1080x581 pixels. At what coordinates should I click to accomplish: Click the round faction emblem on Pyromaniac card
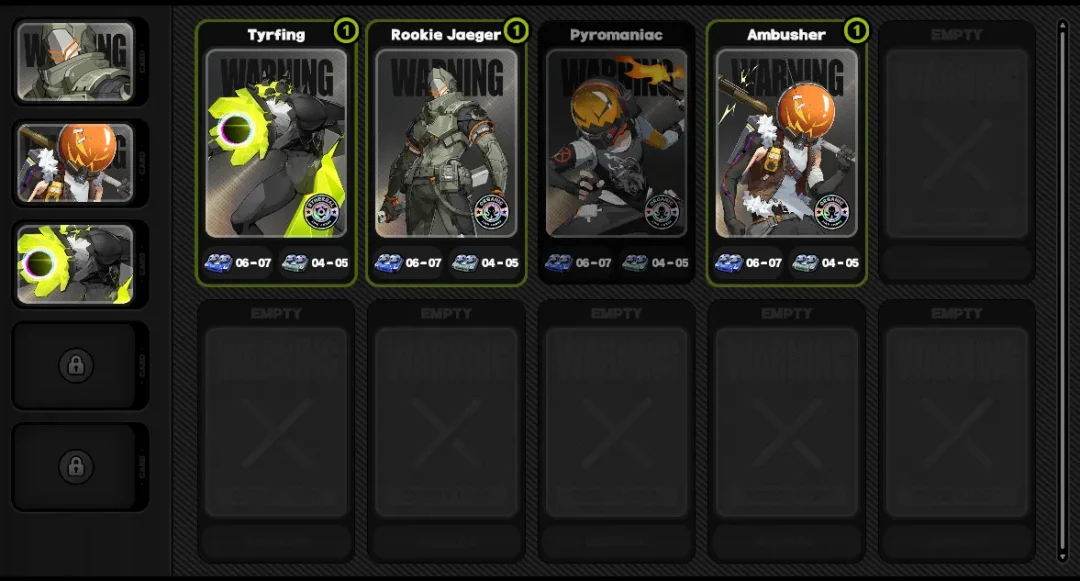click(661, 212)
